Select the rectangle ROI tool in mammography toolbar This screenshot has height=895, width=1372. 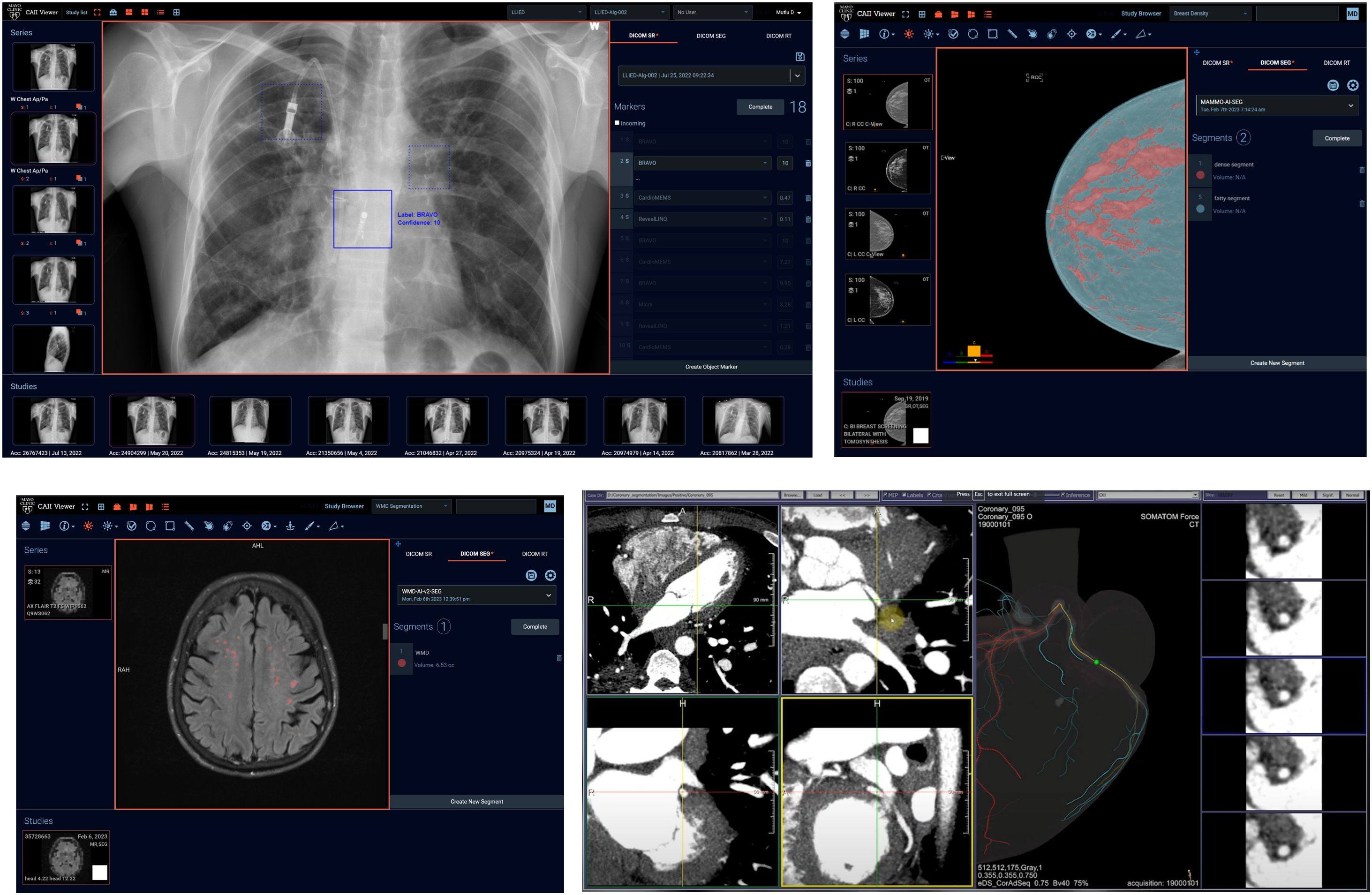tap(992, 34)
